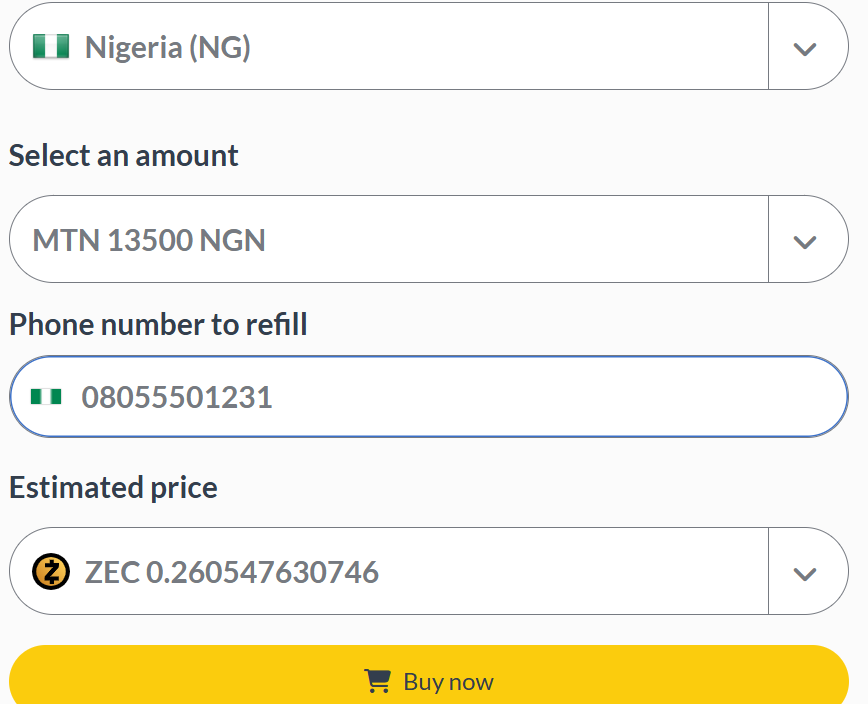Expand the country chevron beside Nigeria (NG)
This screenshot has height=704, width=868.
pos(805,48)
